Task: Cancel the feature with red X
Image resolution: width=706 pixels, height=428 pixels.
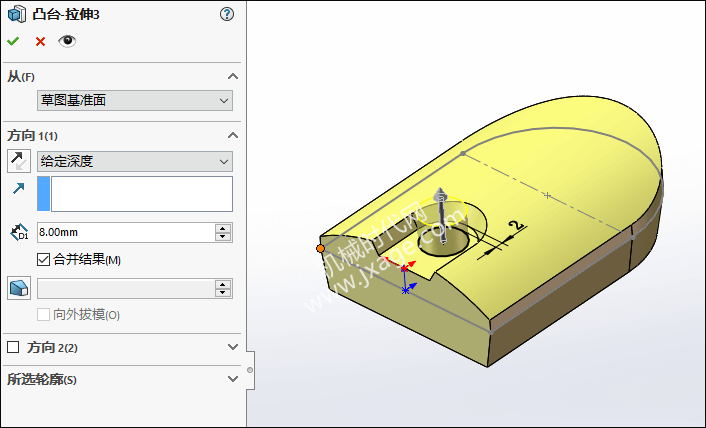Action: pos(41,41)
